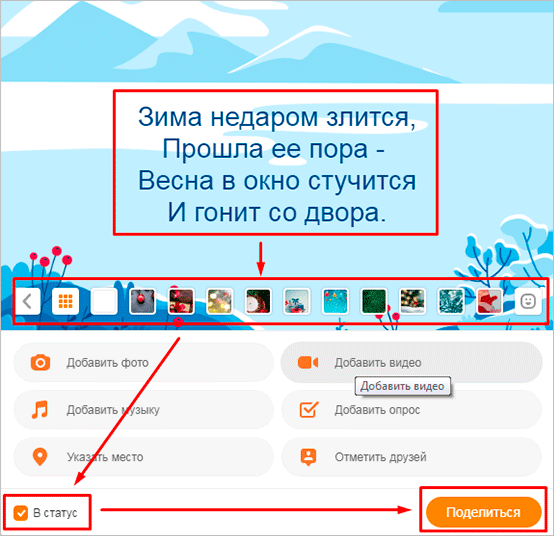This screenshot has height=536, width=554.
Task: Click the location pin icon
Action: point(40,457)
